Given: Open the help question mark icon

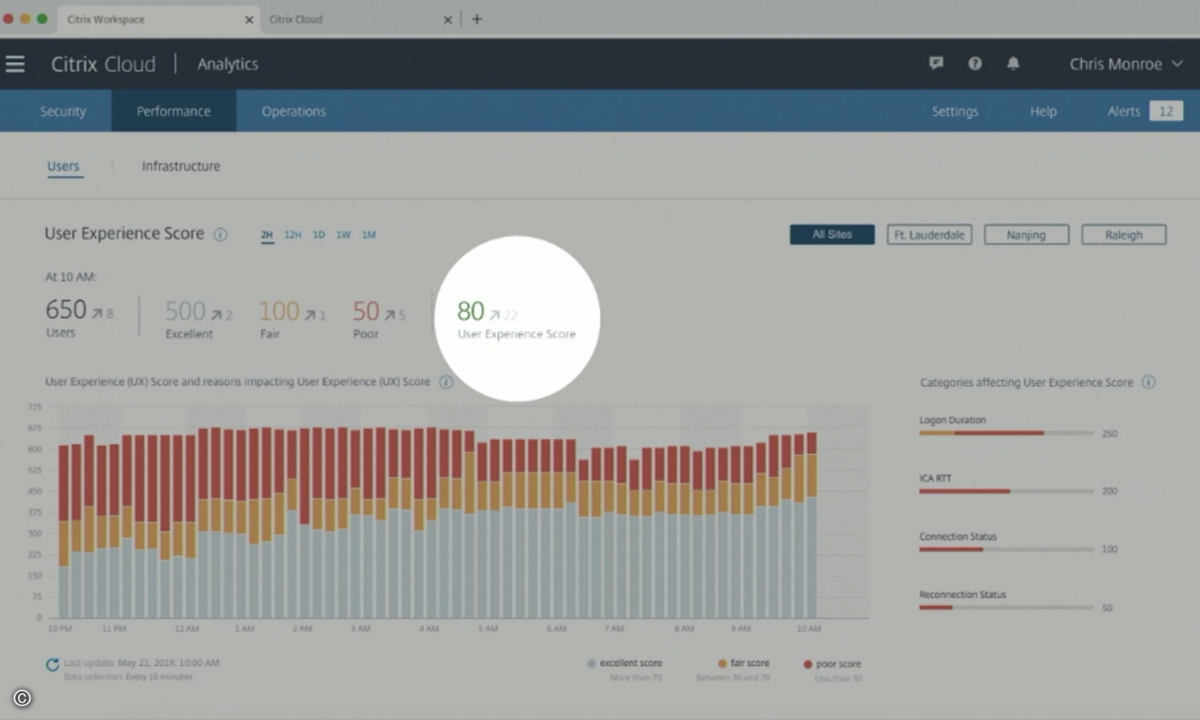Looking at the screenshot, I should [x=975, y=63].
